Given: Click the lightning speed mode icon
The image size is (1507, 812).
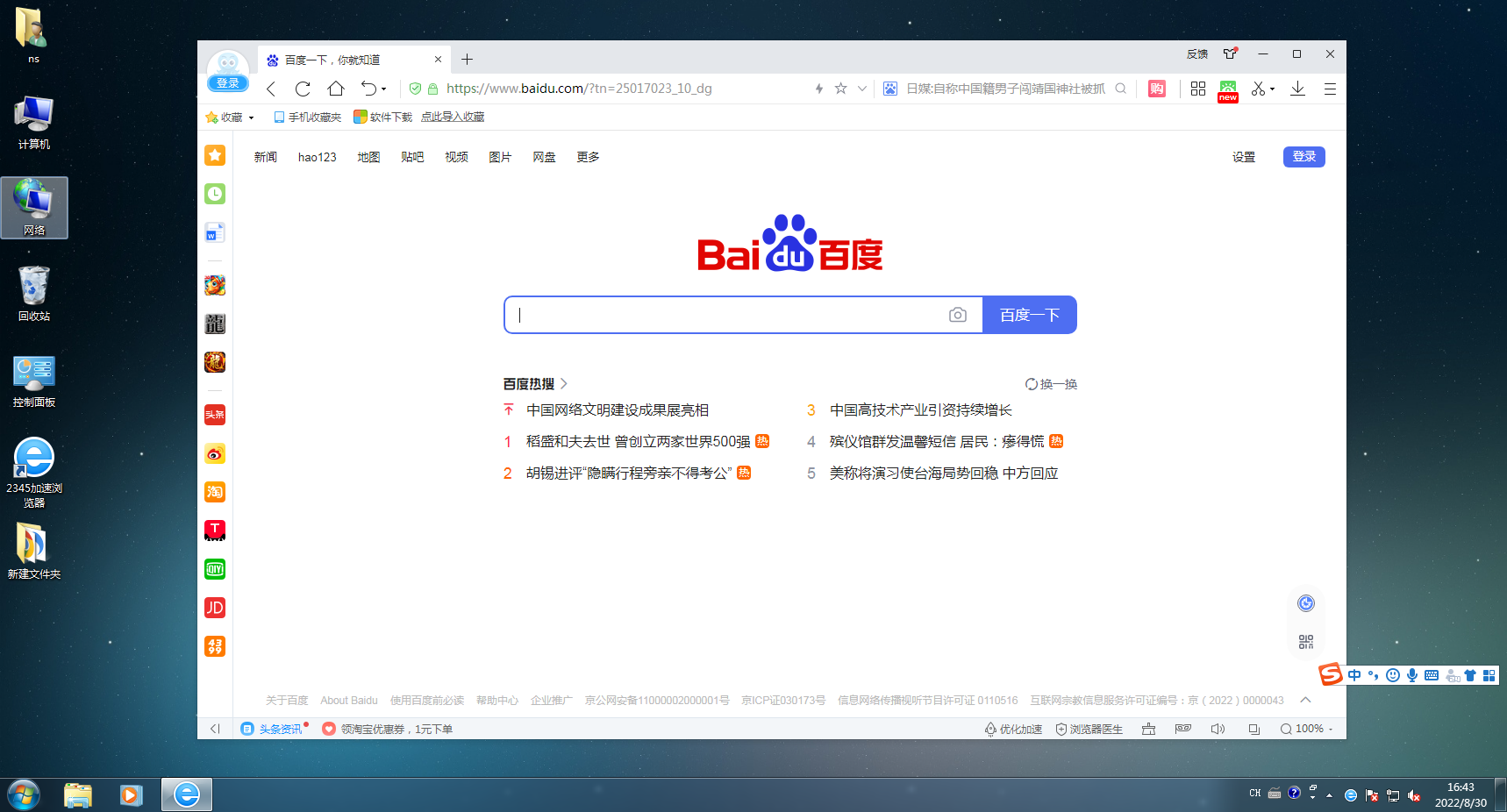Looking at the screenshot, I should 819,89.
